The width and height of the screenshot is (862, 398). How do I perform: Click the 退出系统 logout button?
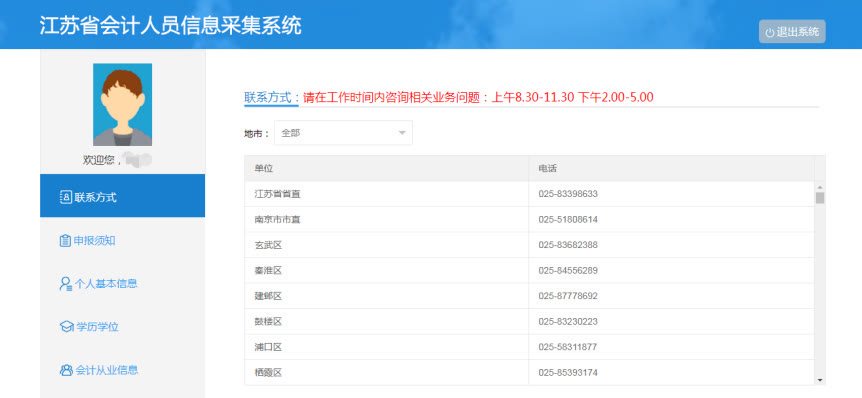tap(792, 31)
